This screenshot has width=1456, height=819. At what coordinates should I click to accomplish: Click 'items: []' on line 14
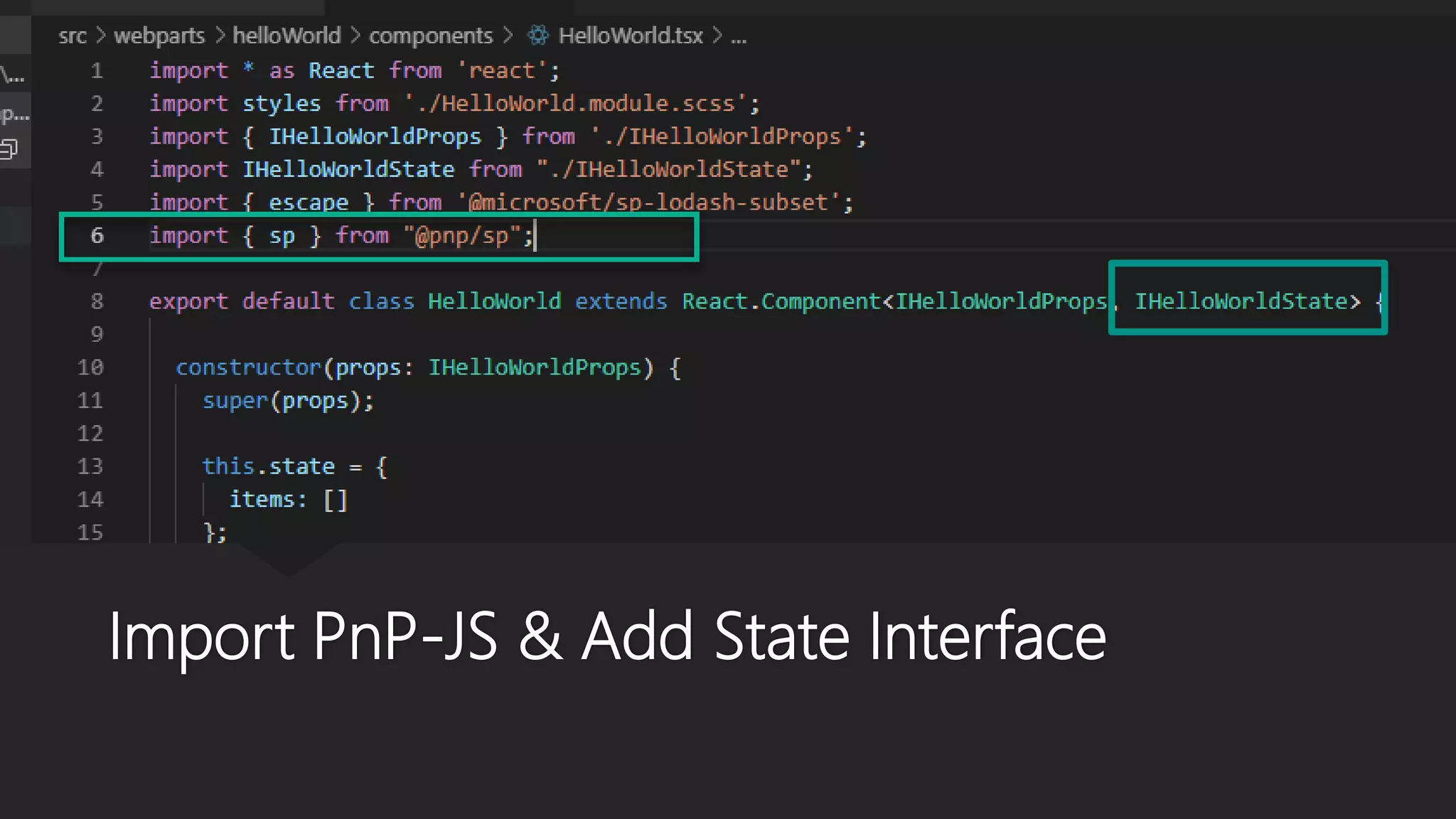pos(288,500)
